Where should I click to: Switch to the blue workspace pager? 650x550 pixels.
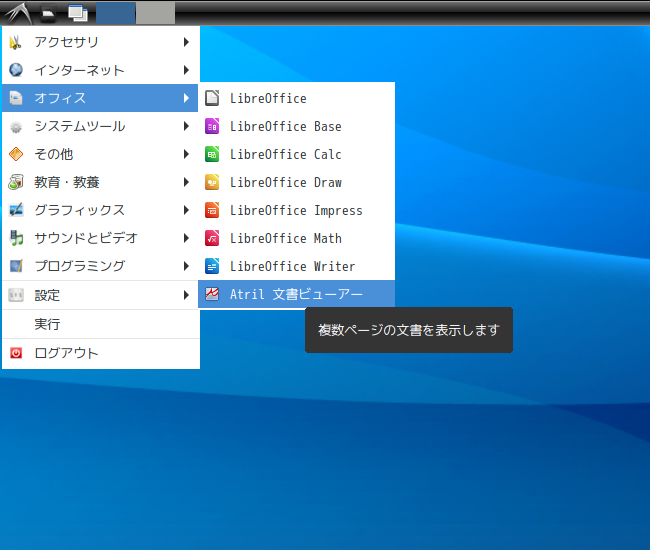[115, 13]
